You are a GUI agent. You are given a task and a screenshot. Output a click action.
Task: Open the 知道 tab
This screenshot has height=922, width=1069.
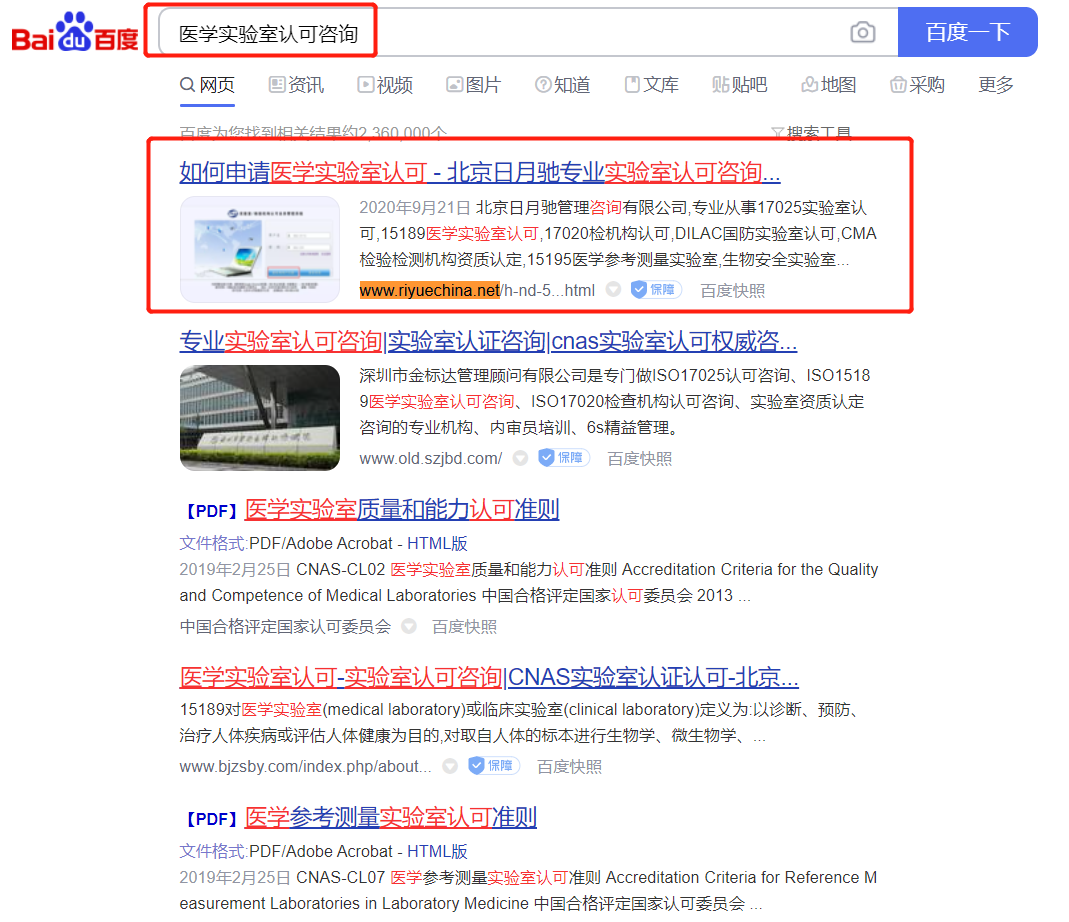pyautogui.click(x=562, y=85)
